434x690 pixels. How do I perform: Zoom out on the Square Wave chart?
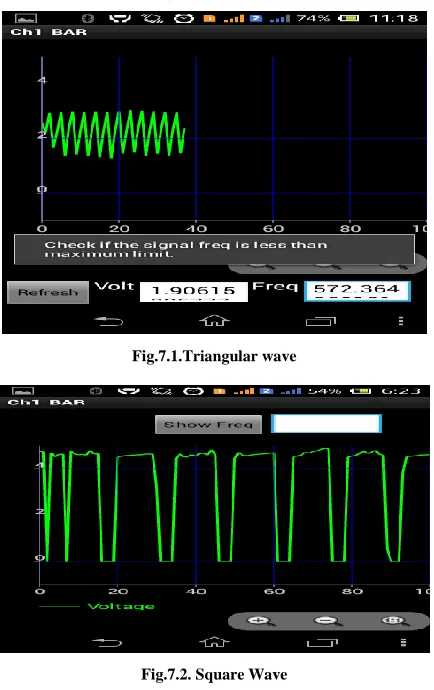coord(328,621)
